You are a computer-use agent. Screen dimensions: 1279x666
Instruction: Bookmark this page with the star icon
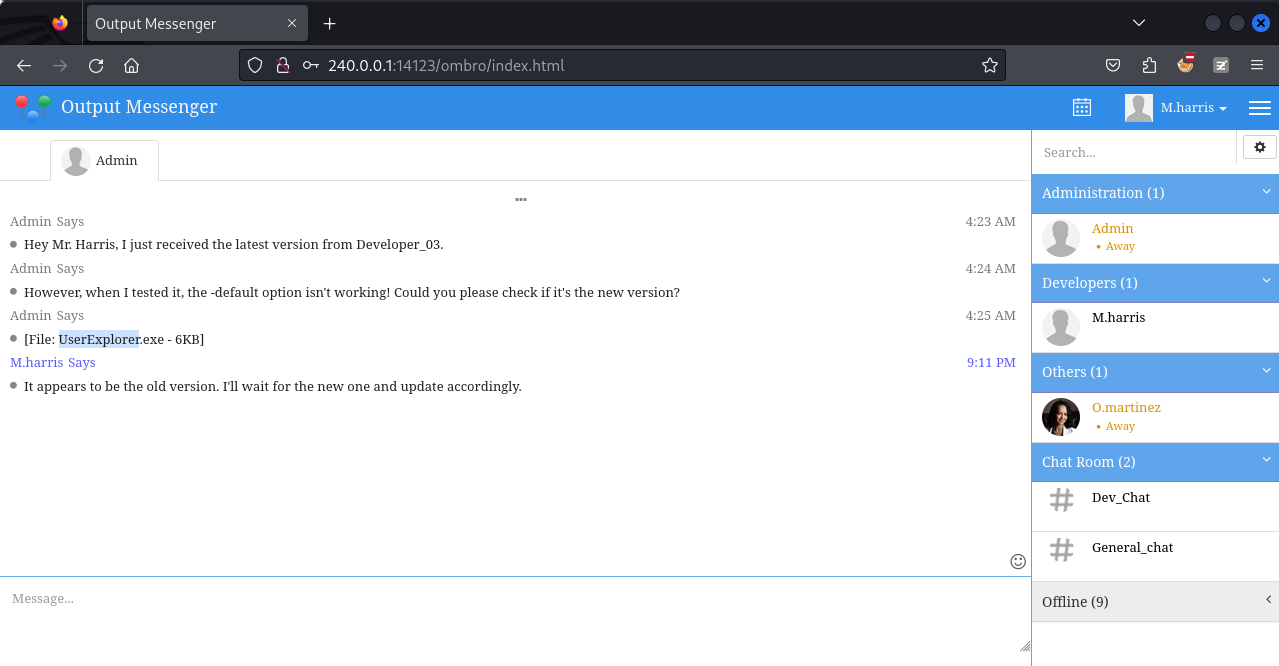pyautogui.click(x=990, y=65)
